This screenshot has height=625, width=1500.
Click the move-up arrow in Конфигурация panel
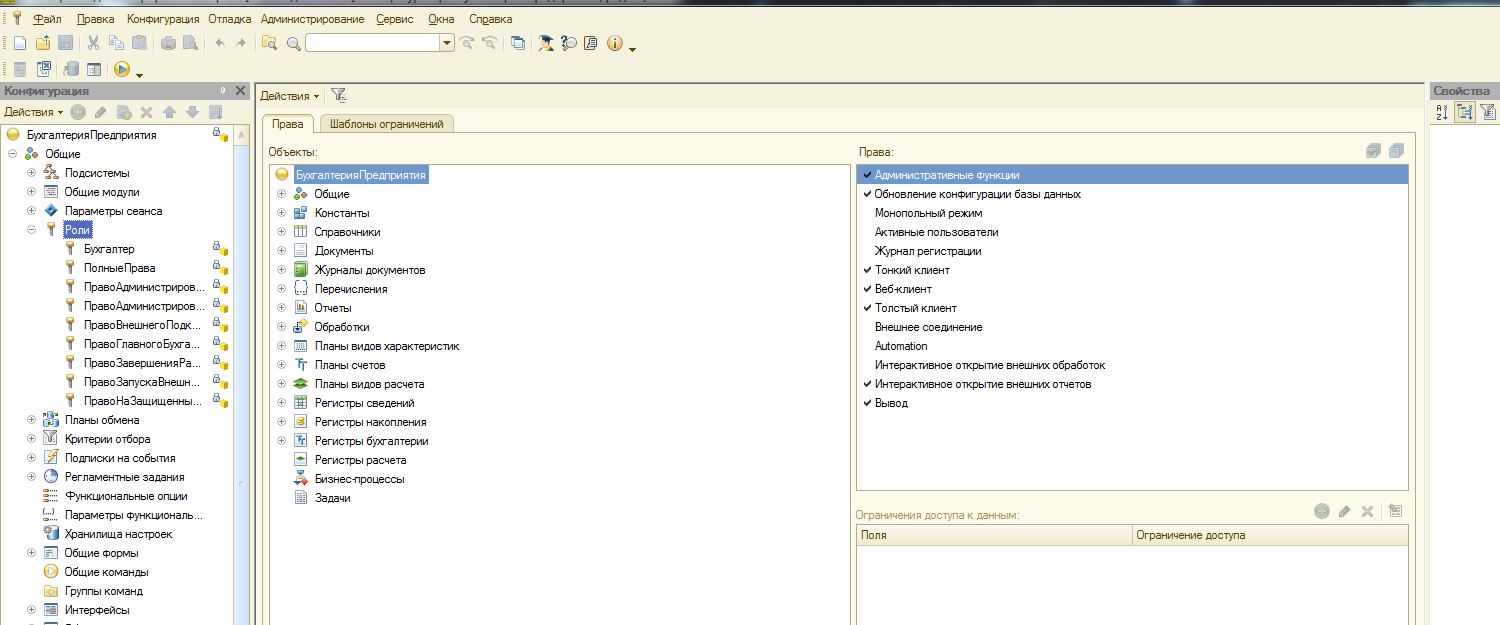pyautogui.click(x=169, y=112)
